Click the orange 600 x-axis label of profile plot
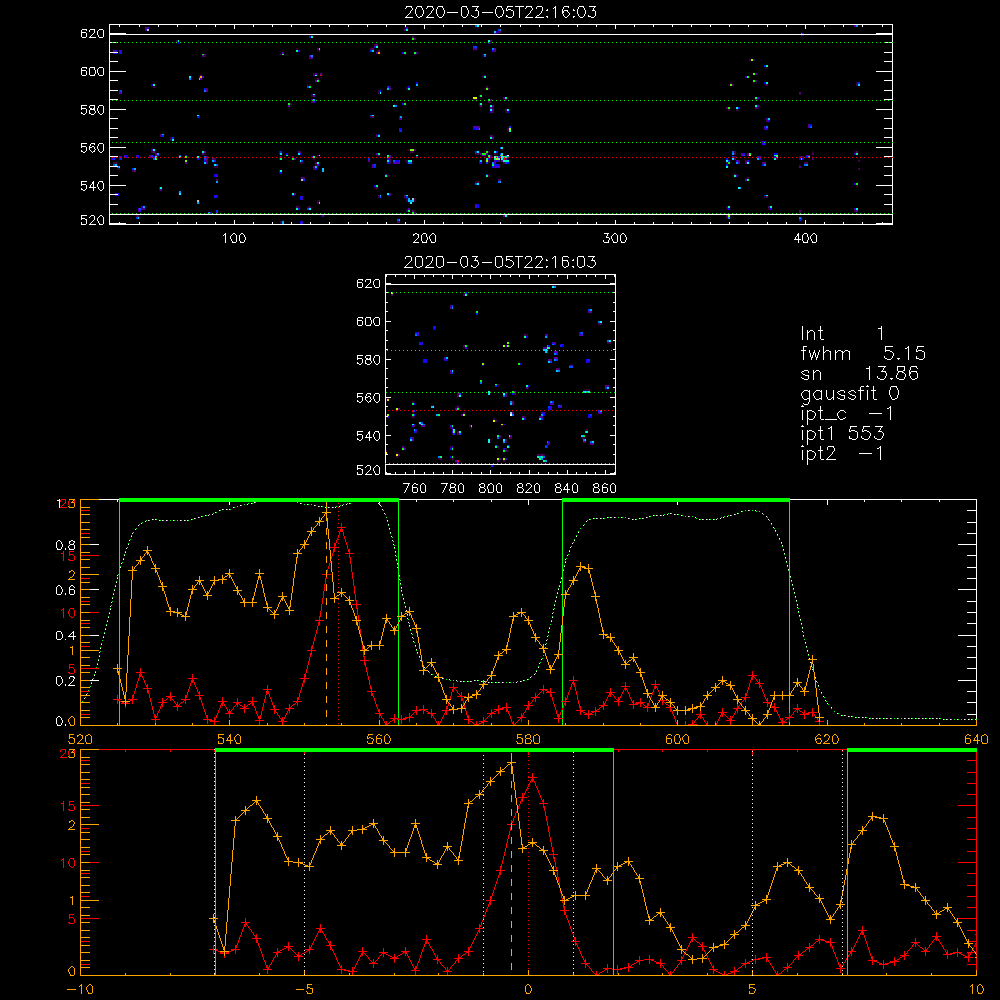Image resolution: width=1000 pixels, height=1000 pixels. coord(678,740)
